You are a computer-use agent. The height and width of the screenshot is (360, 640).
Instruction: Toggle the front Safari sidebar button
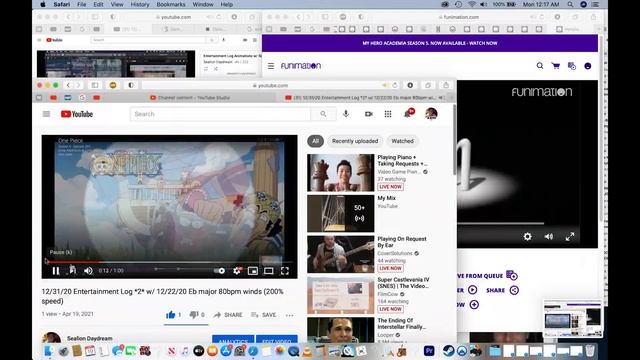click(x=95, y=85)
